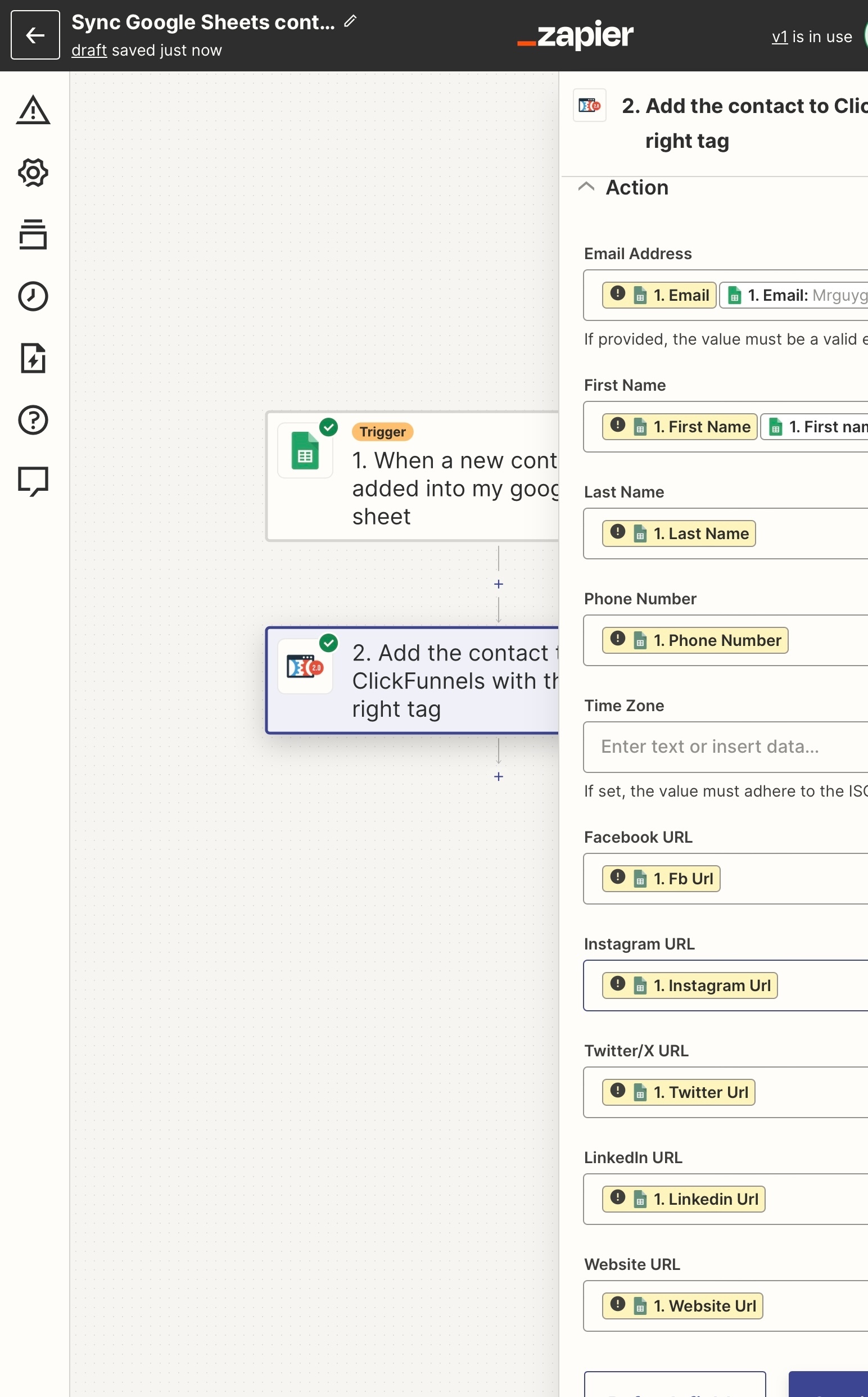Click the ClickFunnels icon on step 2 card

tap(305, 667)
